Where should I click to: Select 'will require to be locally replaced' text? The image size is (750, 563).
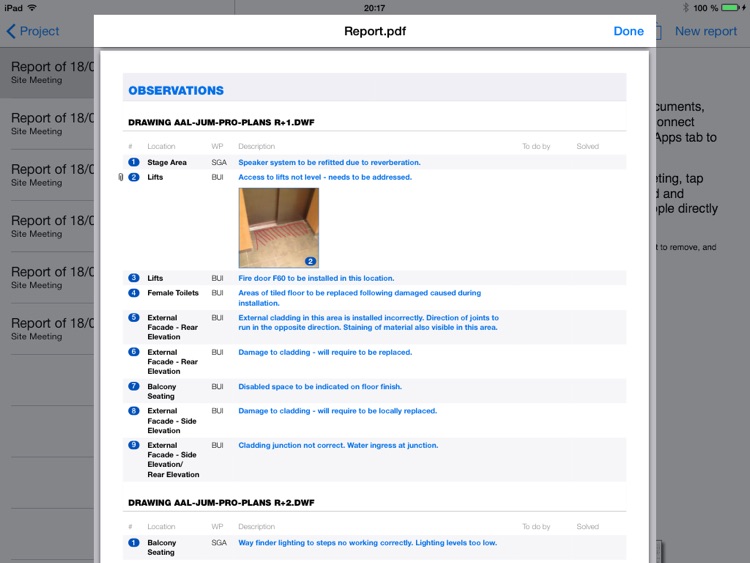[377, 411]
